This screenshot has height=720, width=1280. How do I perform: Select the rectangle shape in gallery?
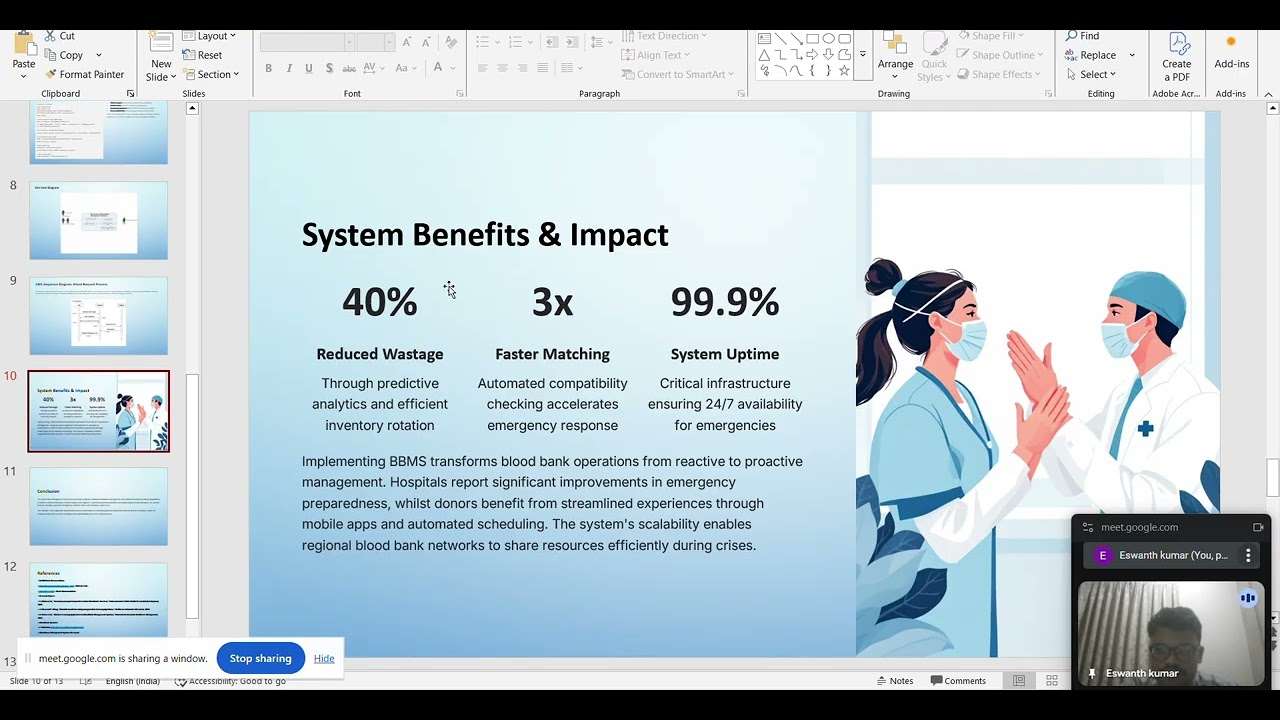[x=812, y=39]
